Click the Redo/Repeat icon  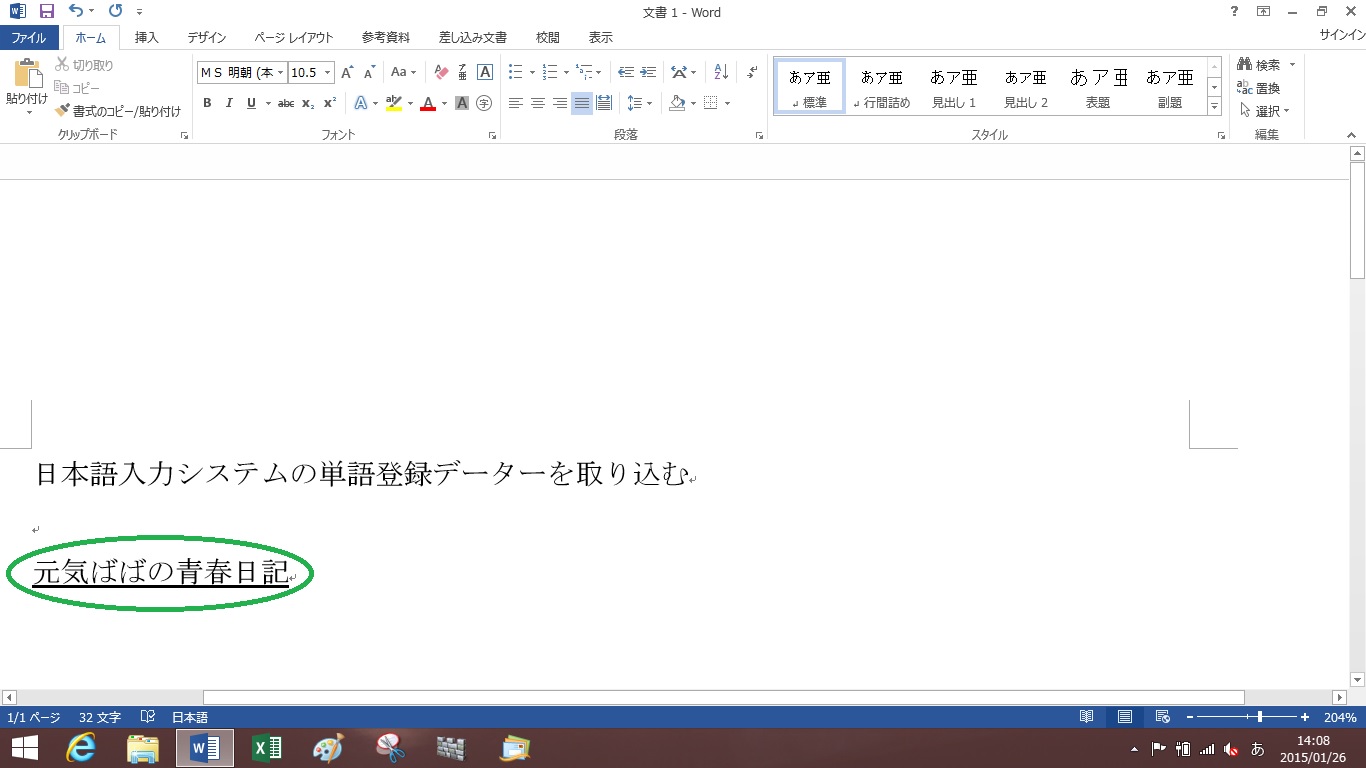pos(115,12)
